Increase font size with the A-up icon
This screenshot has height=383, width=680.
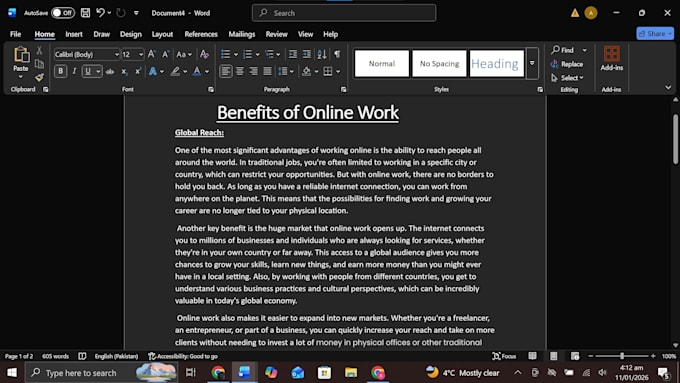(x=151, y=54)
